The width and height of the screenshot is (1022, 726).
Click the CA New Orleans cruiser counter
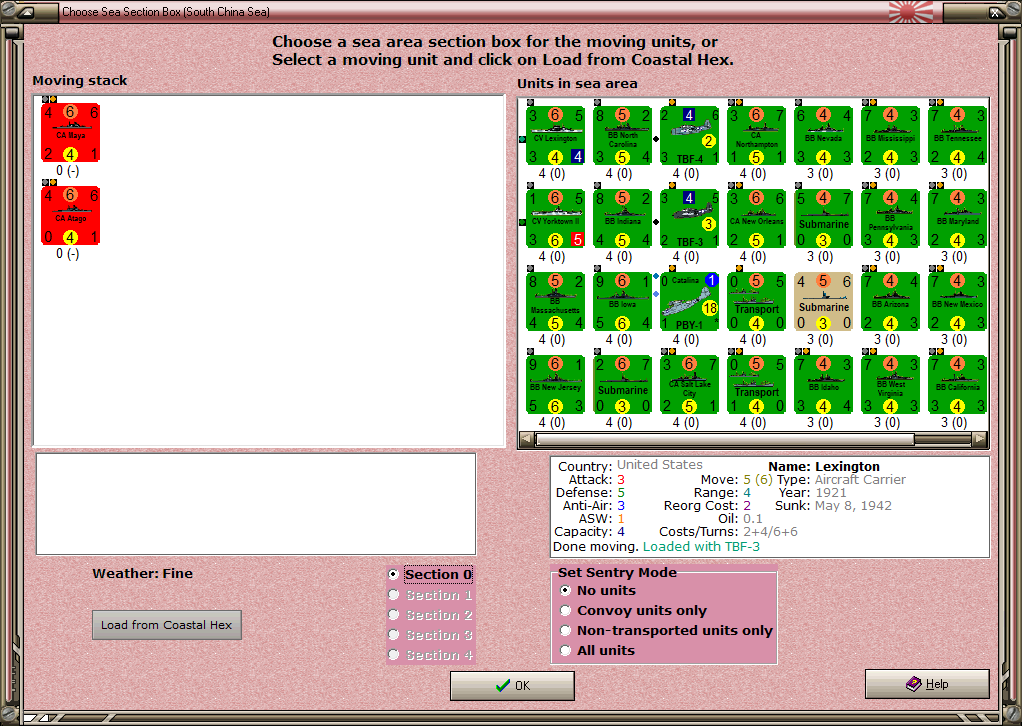point(756,219)
